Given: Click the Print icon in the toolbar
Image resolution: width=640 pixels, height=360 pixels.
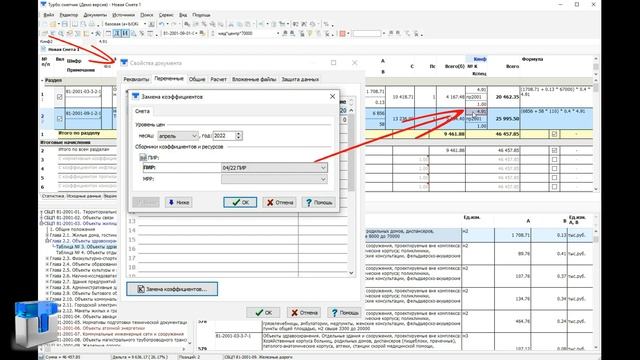Looking at the screenshot, I should pyautogui.click(x=92, y=24).
